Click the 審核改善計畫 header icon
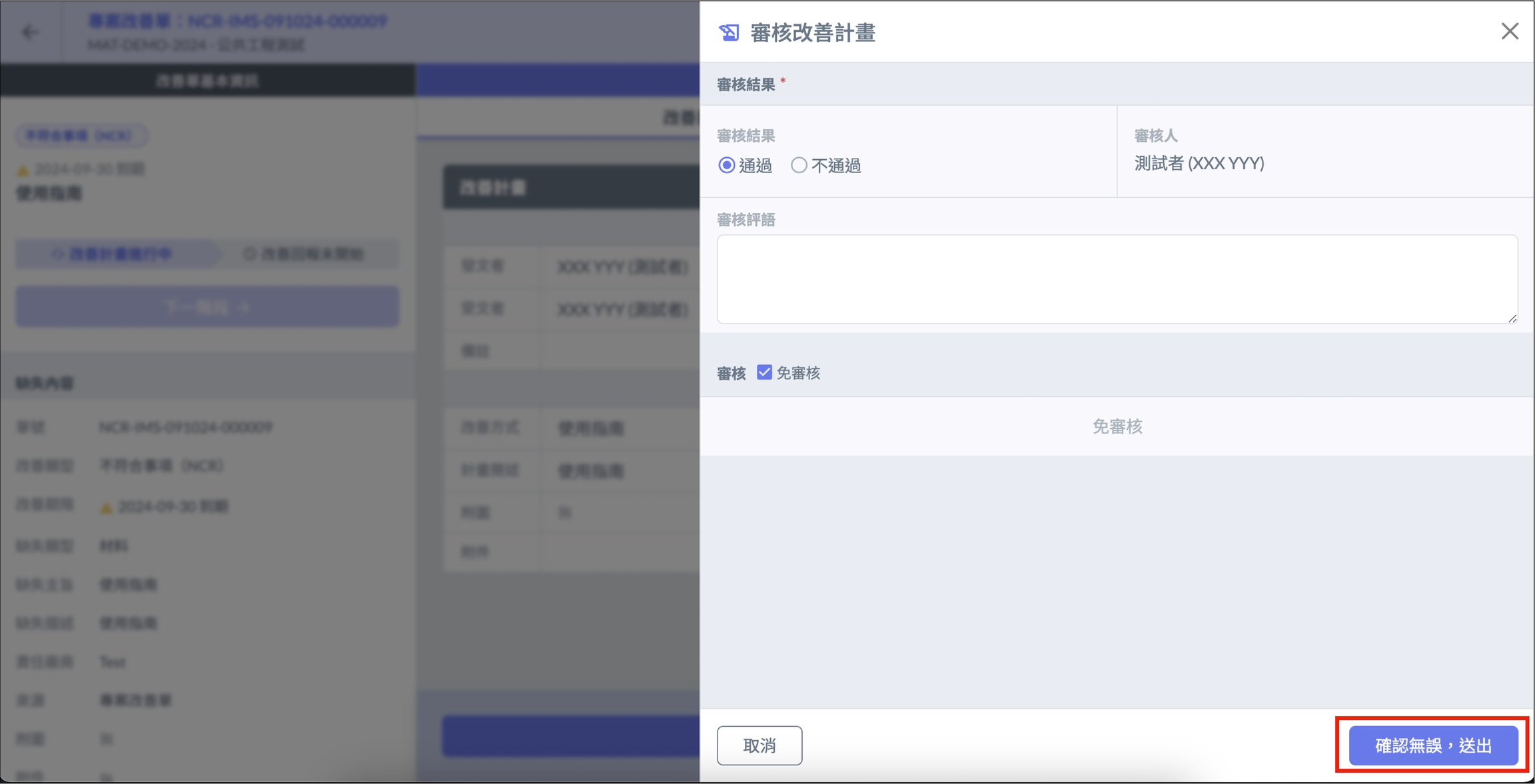The width and height of the screenshot is (1535, 784). 728,32
